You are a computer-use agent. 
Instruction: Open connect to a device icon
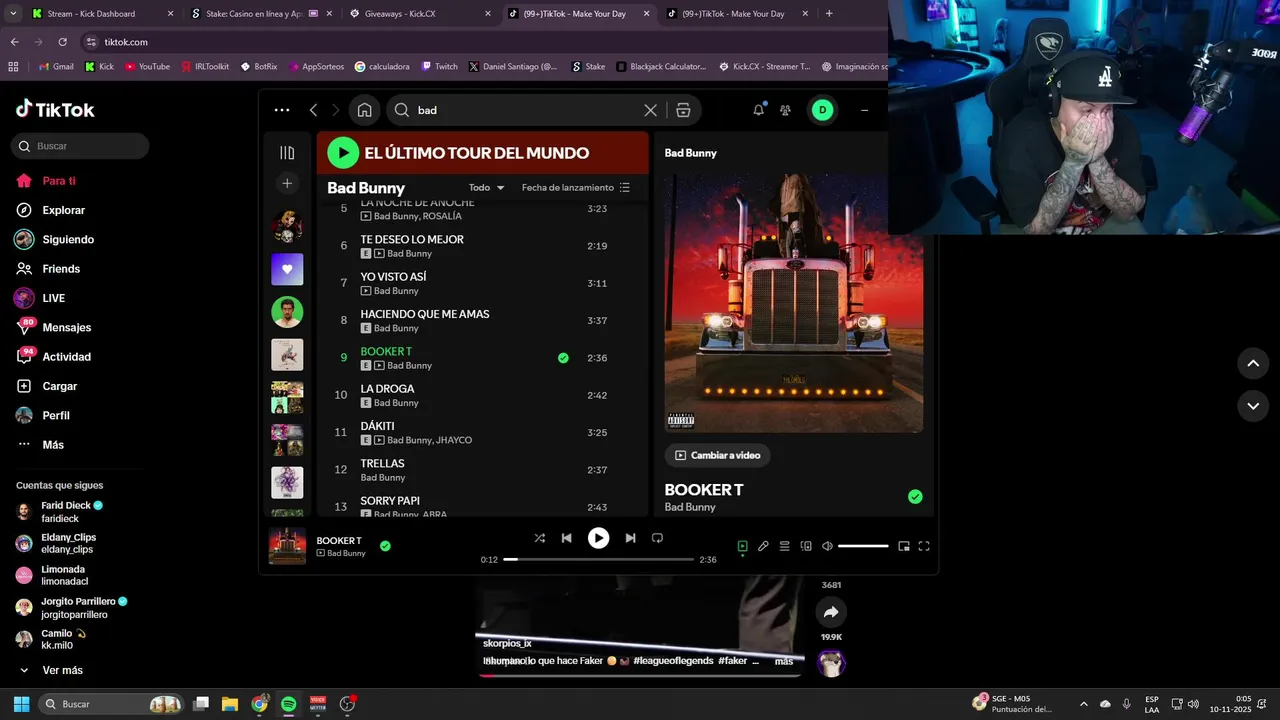pyautogui.click(x=806, y=546)
